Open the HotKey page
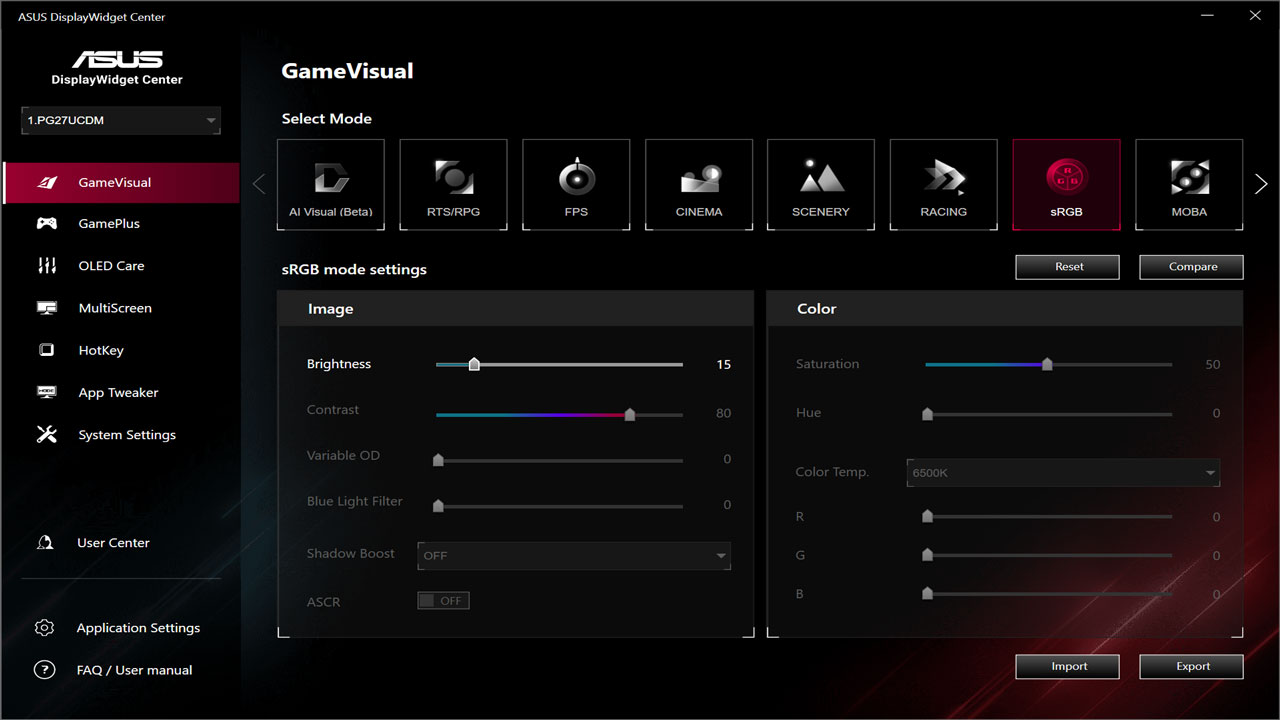1280x720 pixels. [101, 350]
